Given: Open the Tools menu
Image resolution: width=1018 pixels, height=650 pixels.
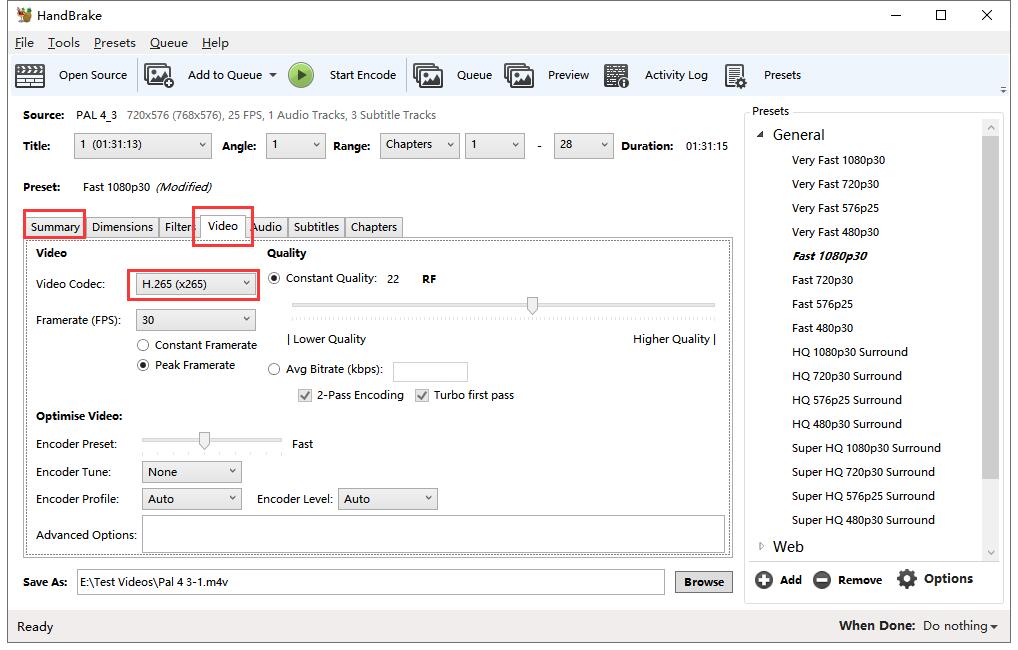Looking at the screenshot, I should (x=64, y=43).
